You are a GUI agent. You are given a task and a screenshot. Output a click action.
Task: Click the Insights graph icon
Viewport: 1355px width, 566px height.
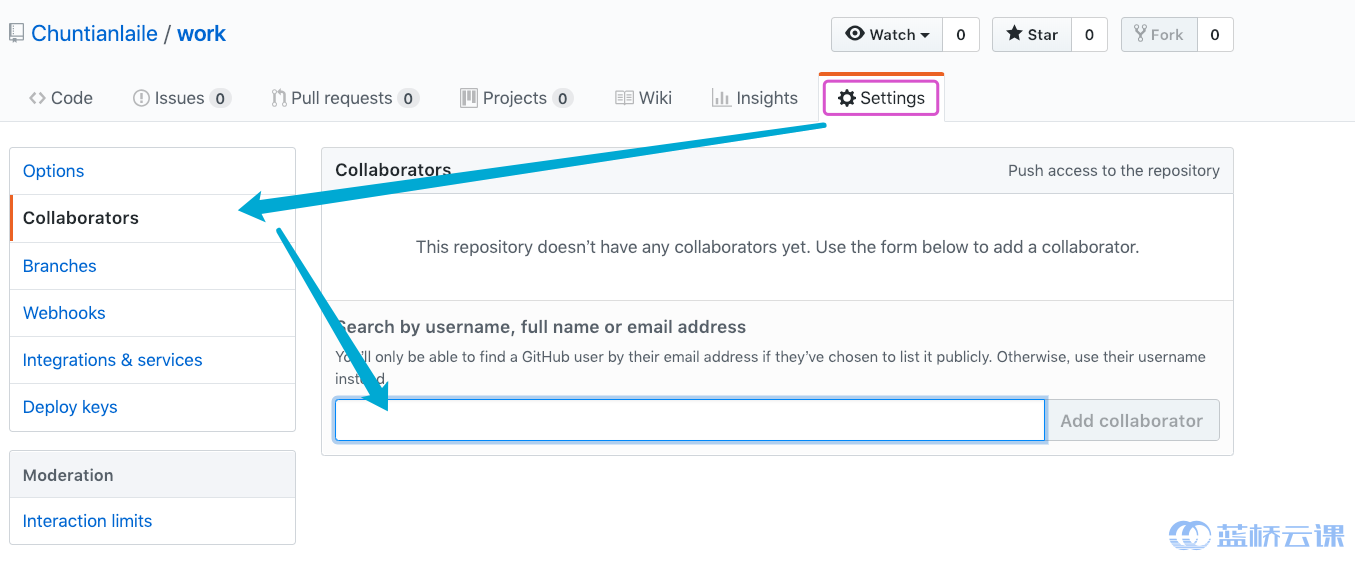721,98
